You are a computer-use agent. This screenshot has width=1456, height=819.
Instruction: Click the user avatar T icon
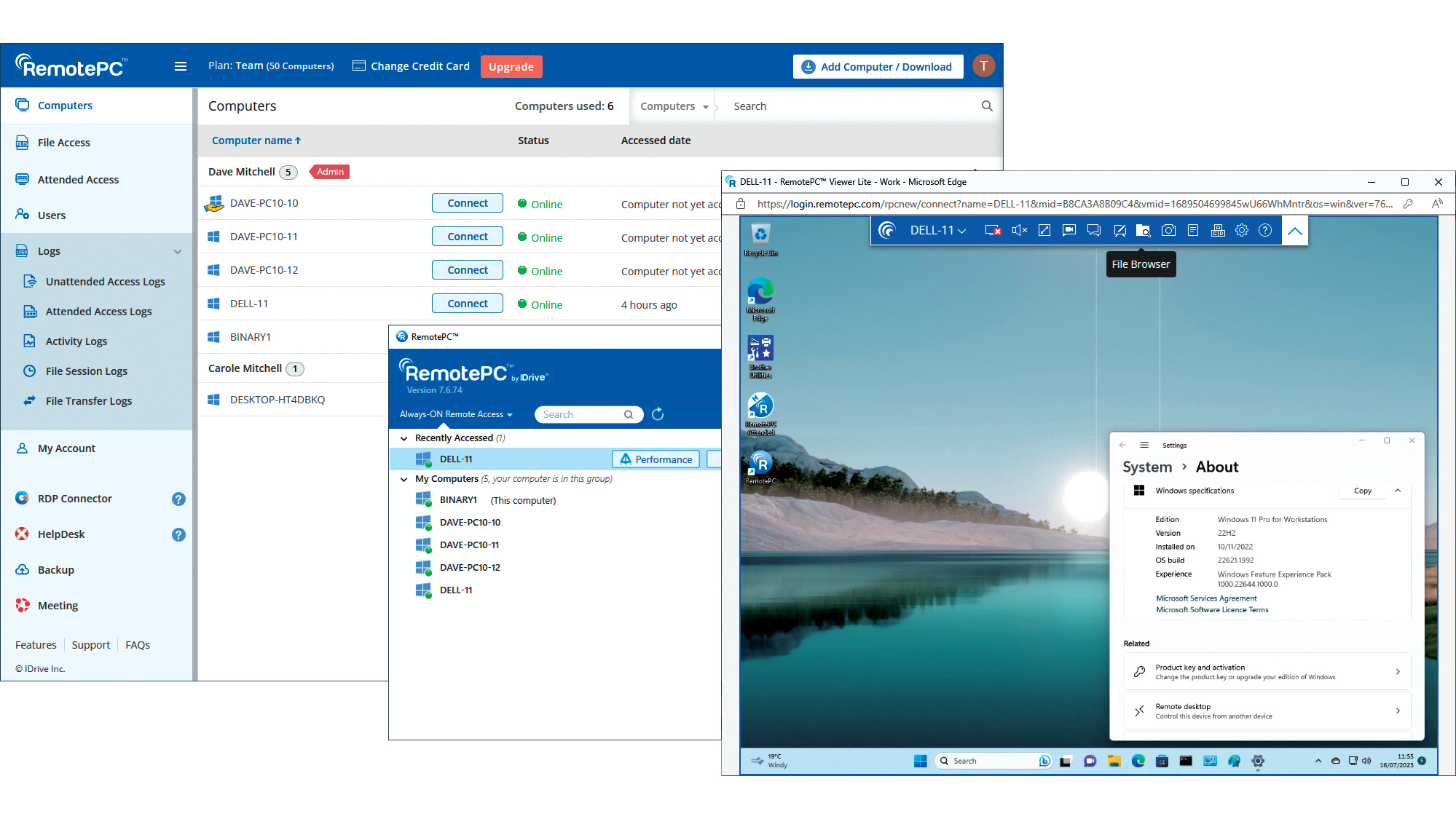(x=983, y=66)
